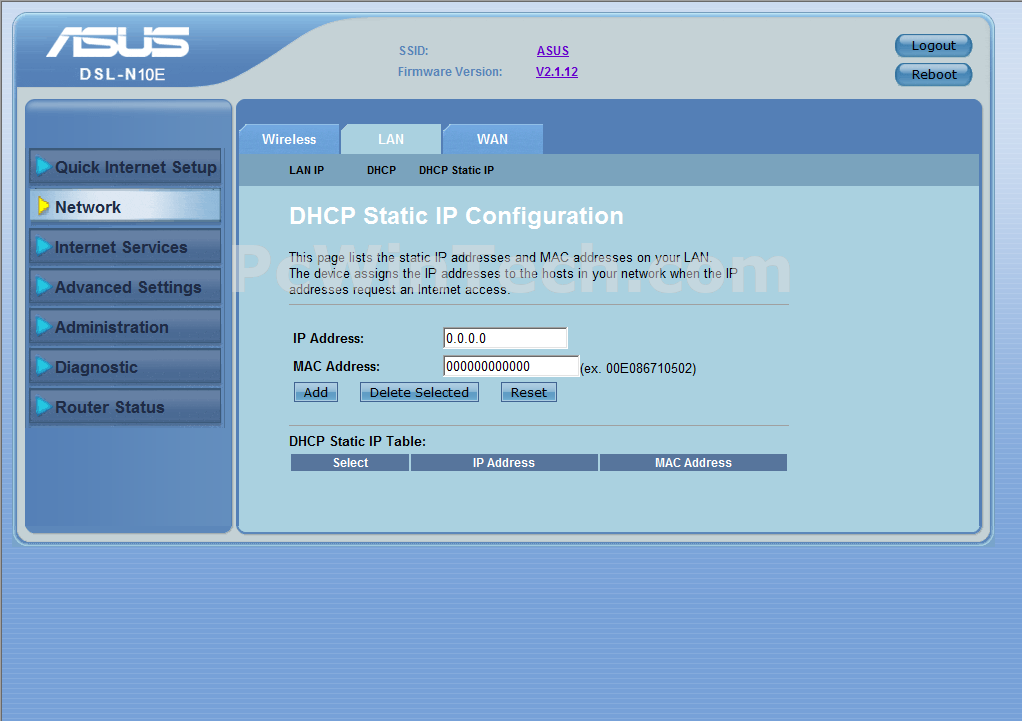Focus the MAC Address input field

coord(511,366)
